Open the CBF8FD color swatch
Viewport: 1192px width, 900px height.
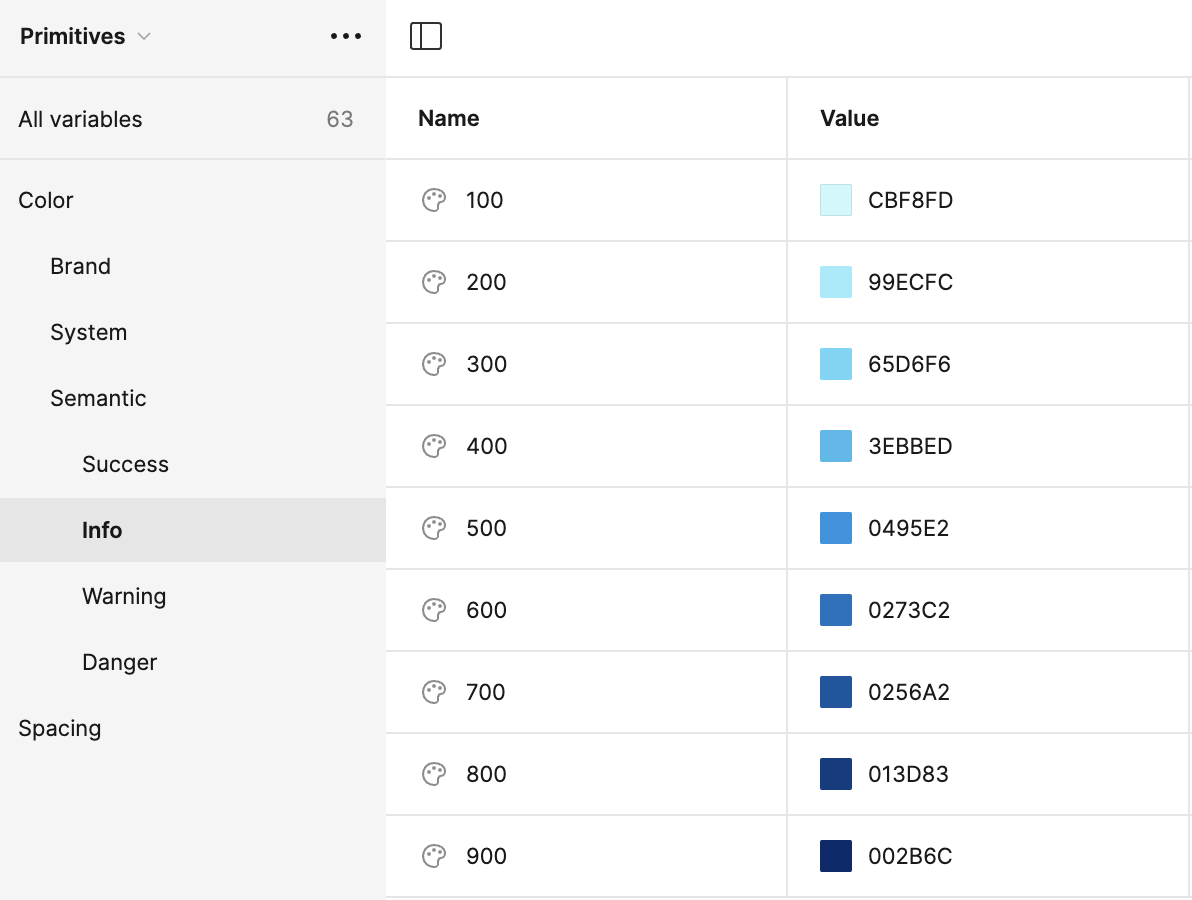pos(836,200)
